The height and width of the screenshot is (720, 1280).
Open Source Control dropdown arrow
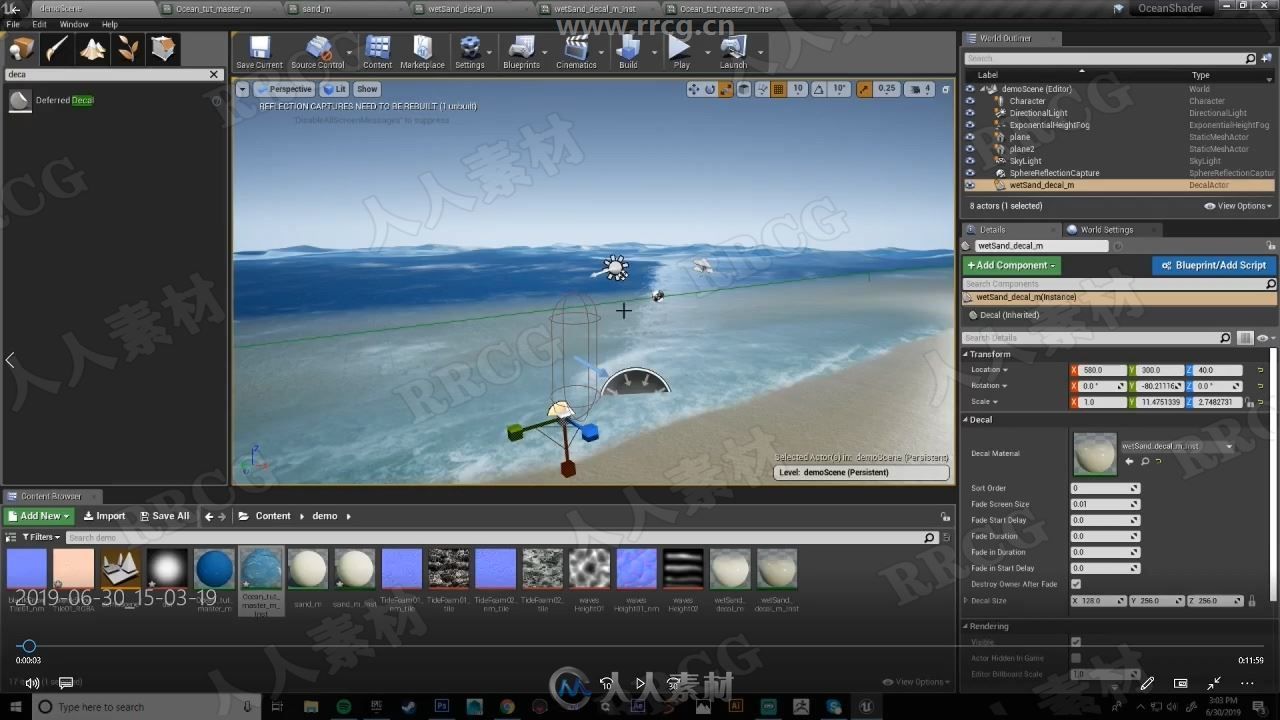pos(350,52)
